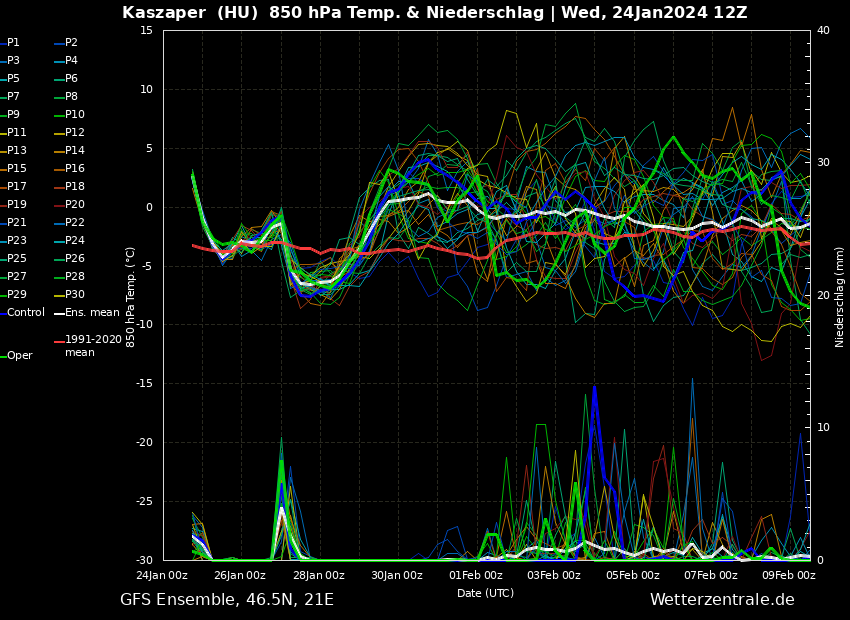Screen dimensions: 850x620
Task: Select the Oper legend label
Action: pyautogui.click(x=20, y=356)
